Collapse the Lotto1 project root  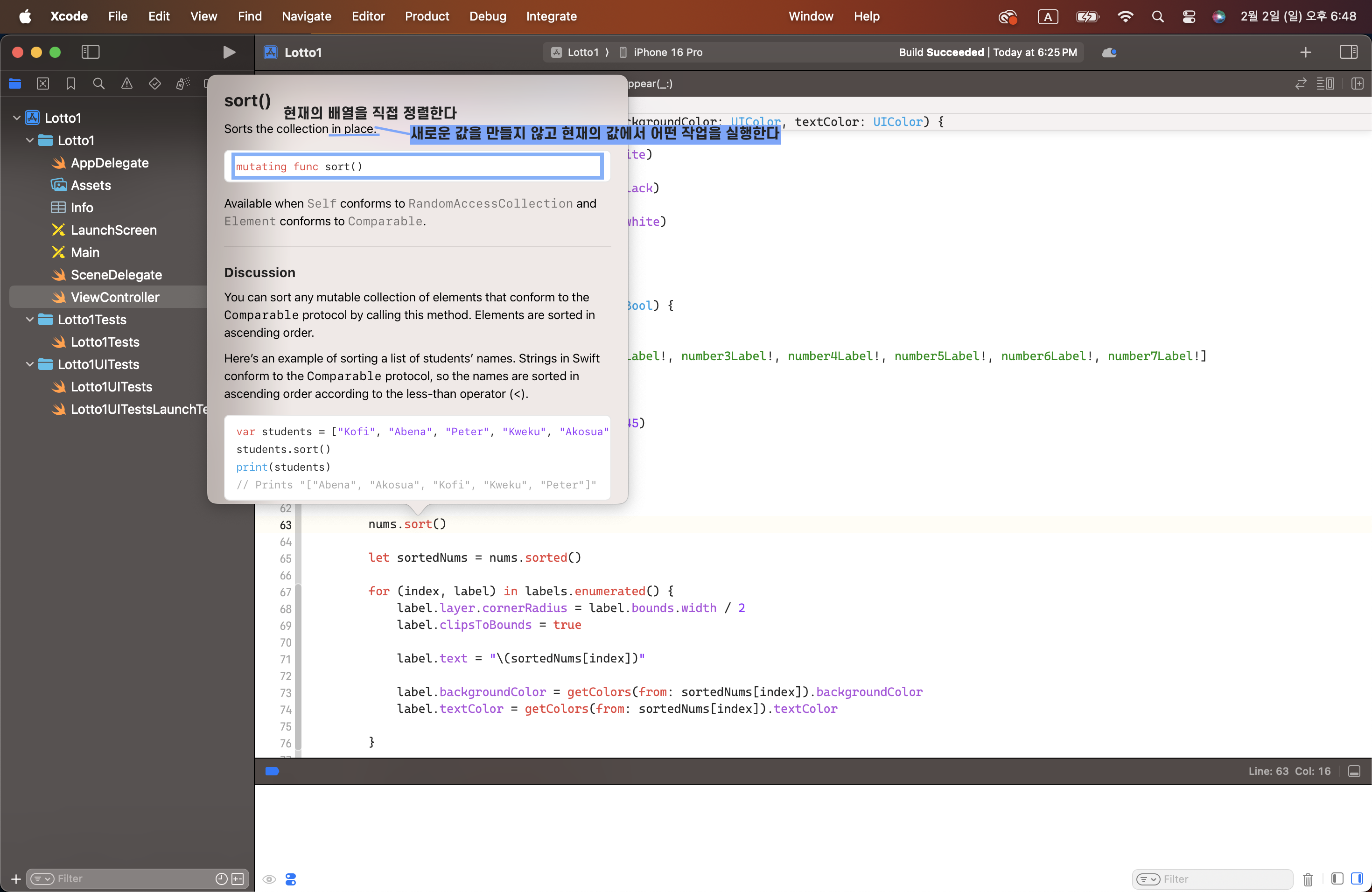click(17, 118)
